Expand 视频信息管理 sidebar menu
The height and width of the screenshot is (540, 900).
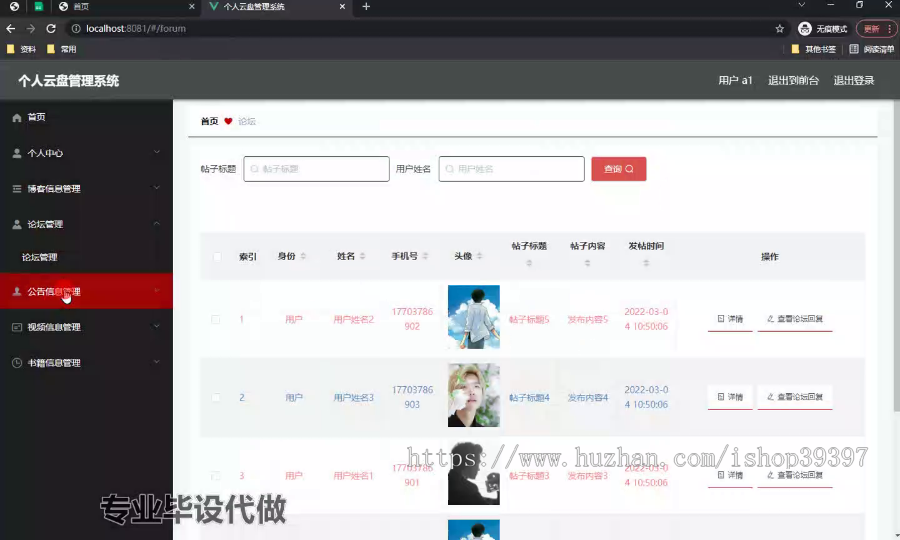[x=86, y=327]
